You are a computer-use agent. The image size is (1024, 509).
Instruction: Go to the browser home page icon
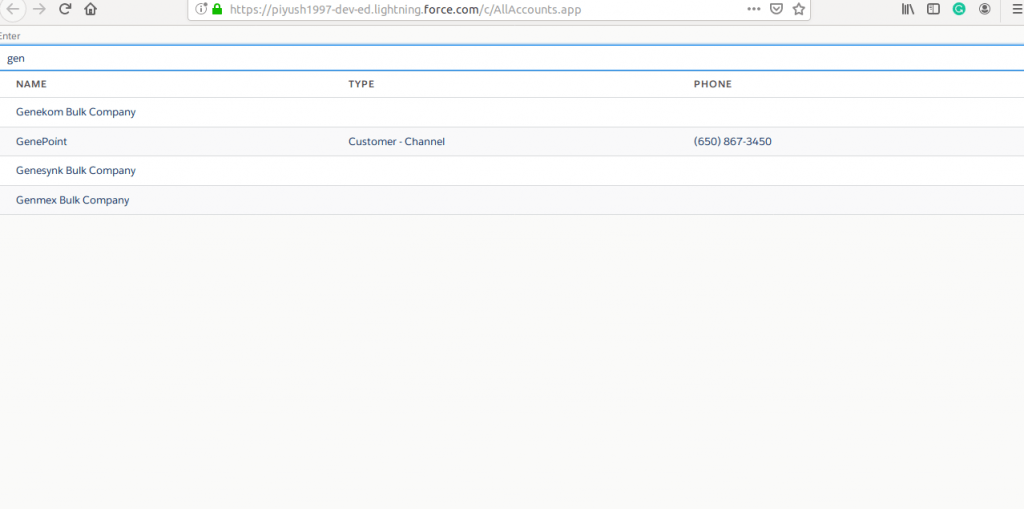91,9
